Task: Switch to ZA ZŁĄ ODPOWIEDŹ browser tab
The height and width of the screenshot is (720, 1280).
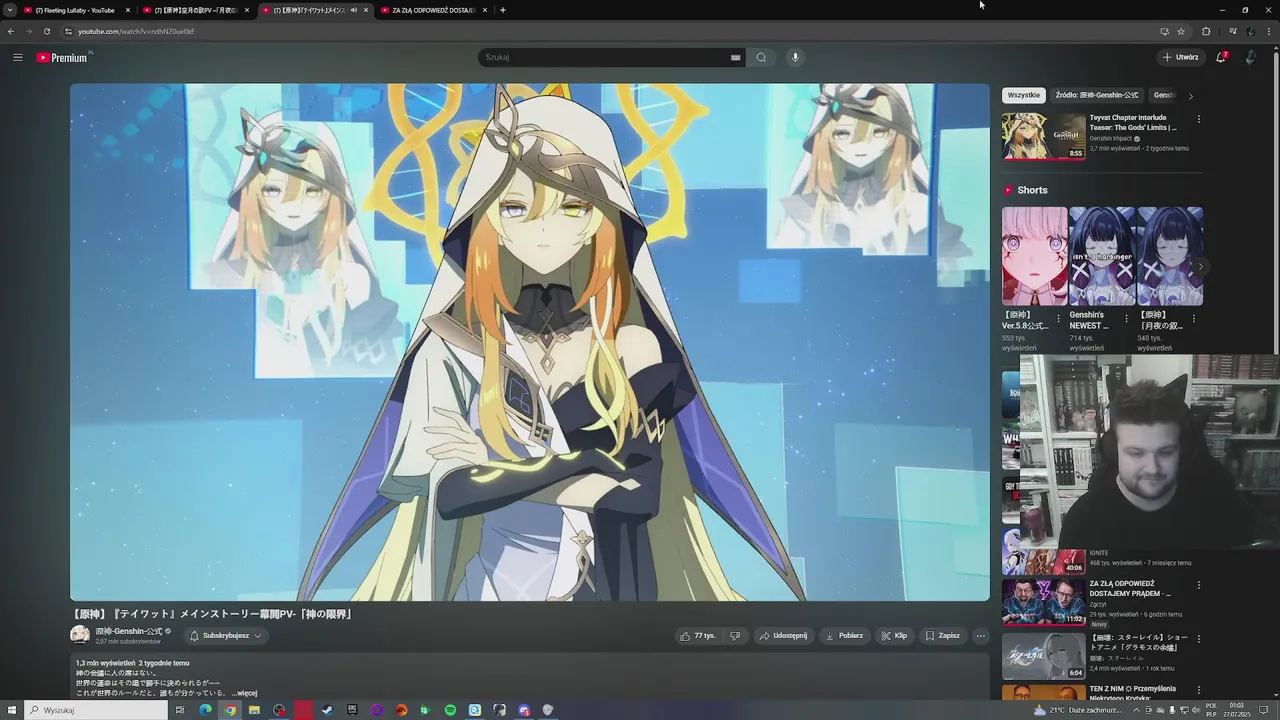Action: pyautogui.click(x=432, y=10)
